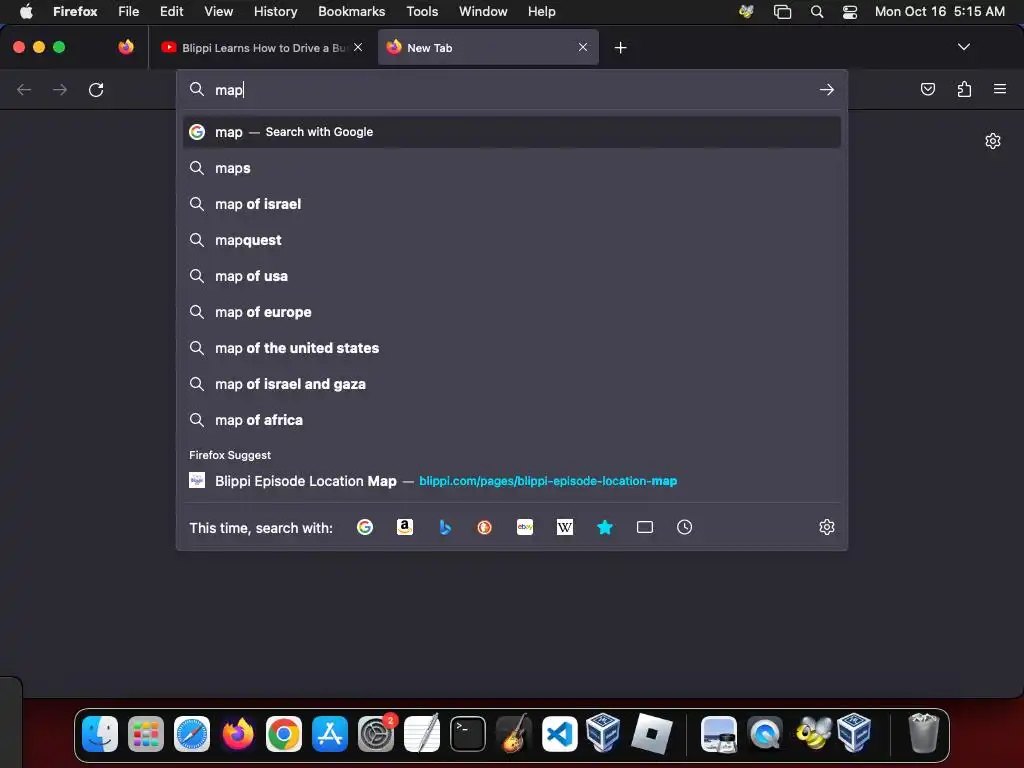
Task: Open the Tools menu
Action: (x=422, y=11)
